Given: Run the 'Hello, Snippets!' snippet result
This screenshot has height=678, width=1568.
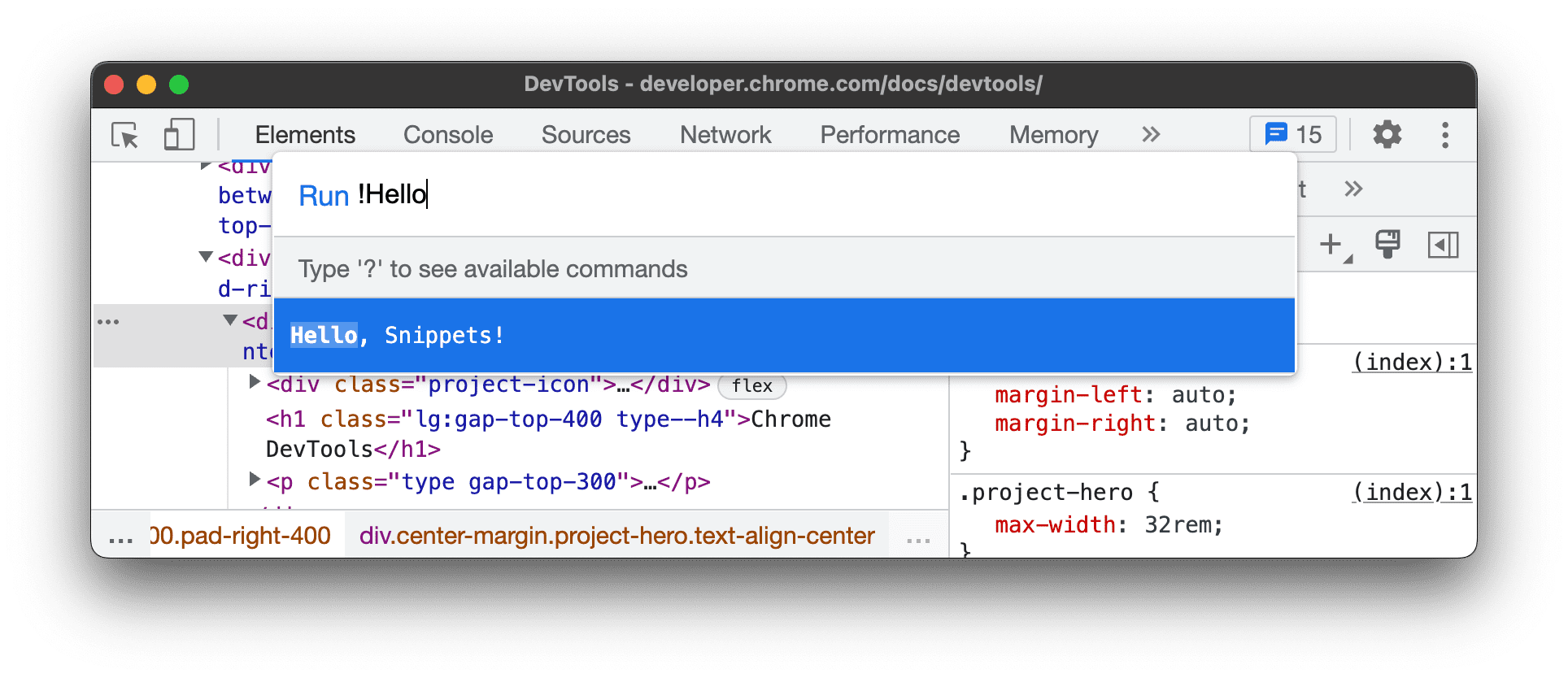Looking at the screenshot, I should point(783,335).
